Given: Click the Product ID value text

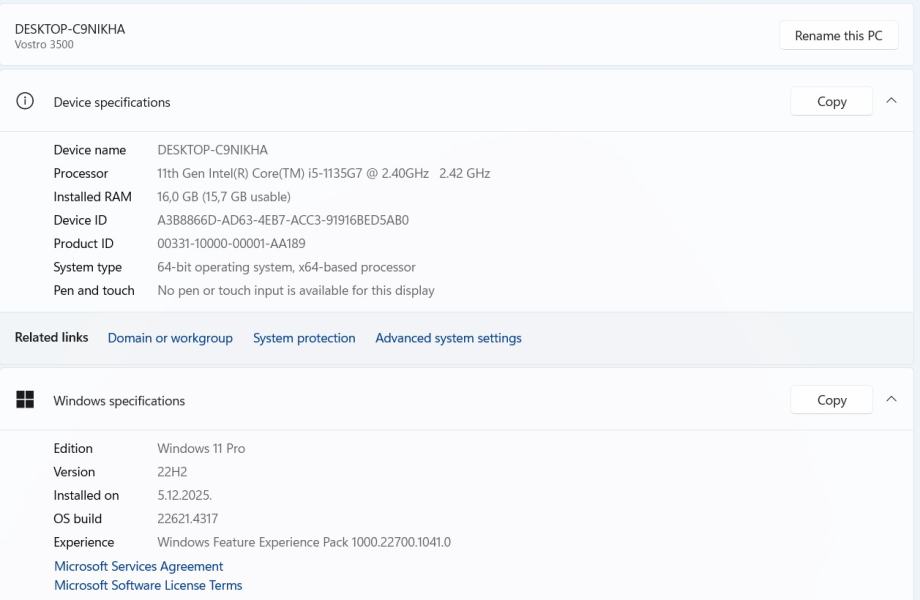Looking at the screenshot, I should click(231, 243).
